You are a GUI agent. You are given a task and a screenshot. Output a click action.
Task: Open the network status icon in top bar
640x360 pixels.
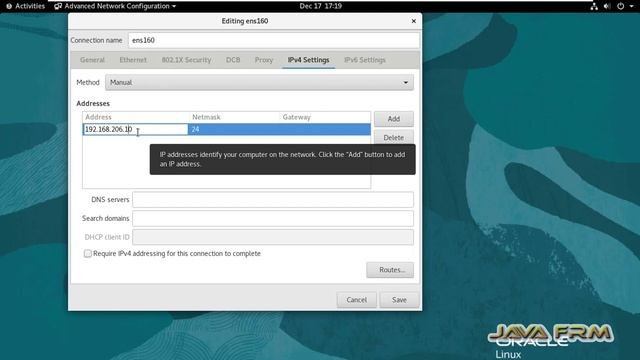tap(594, 6)
